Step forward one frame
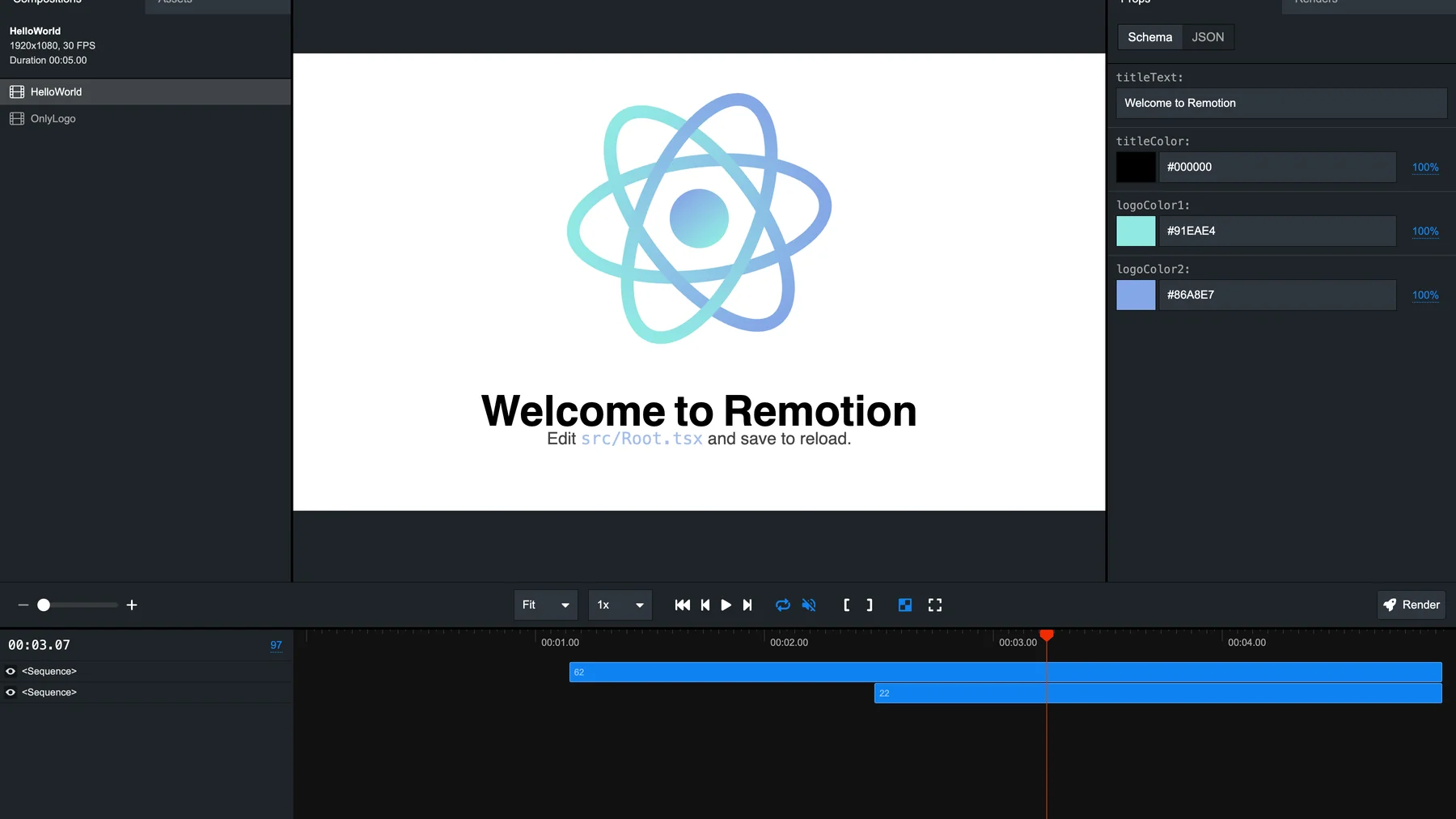 747,605
